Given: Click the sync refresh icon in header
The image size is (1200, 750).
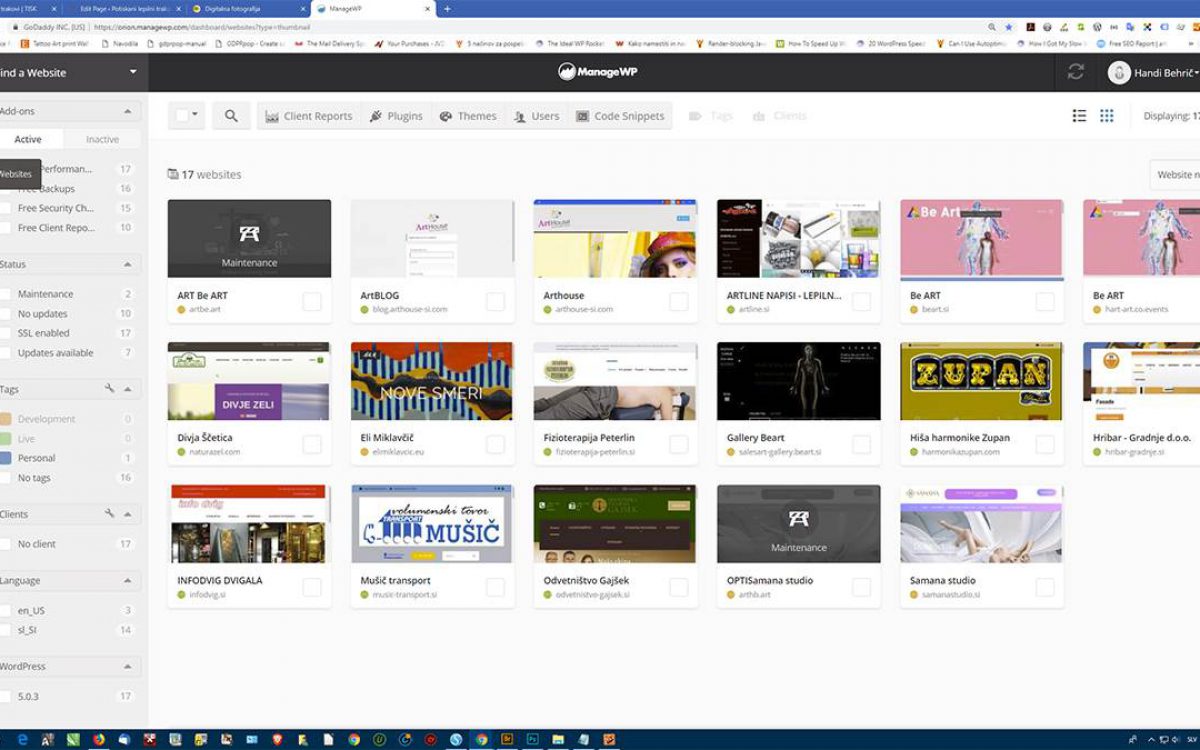Looking at the screenshot, I should pyautogui.click(x=1076, y=72).
